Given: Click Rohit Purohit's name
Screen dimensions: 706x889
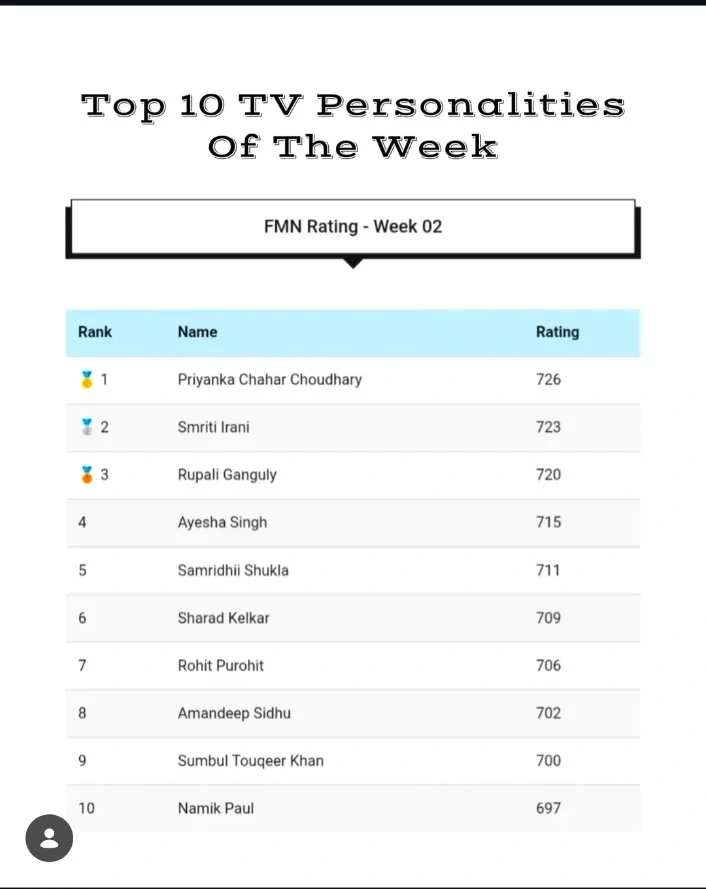Looking at the screenshot, I should click(221, 665).
